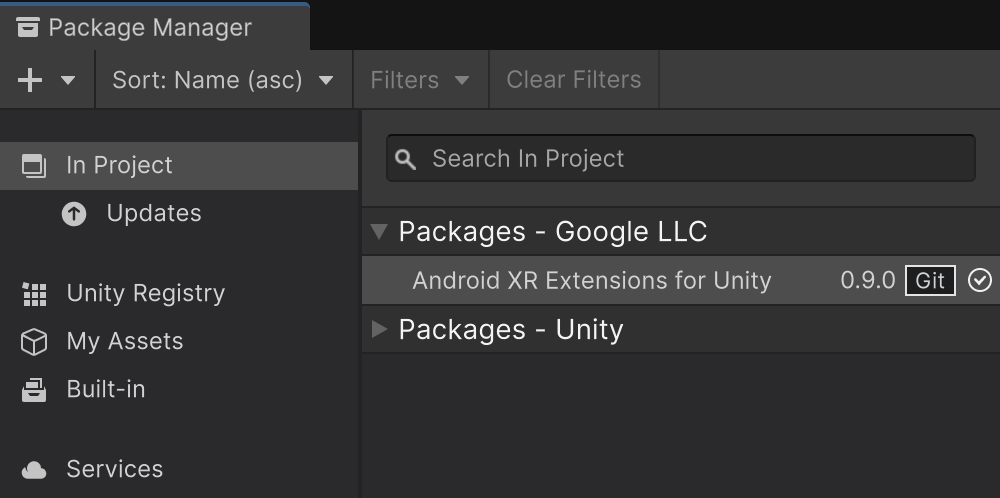Click the Clear Filters button
This screenshot has height=498, width=1000.
[x=573, y=80]
